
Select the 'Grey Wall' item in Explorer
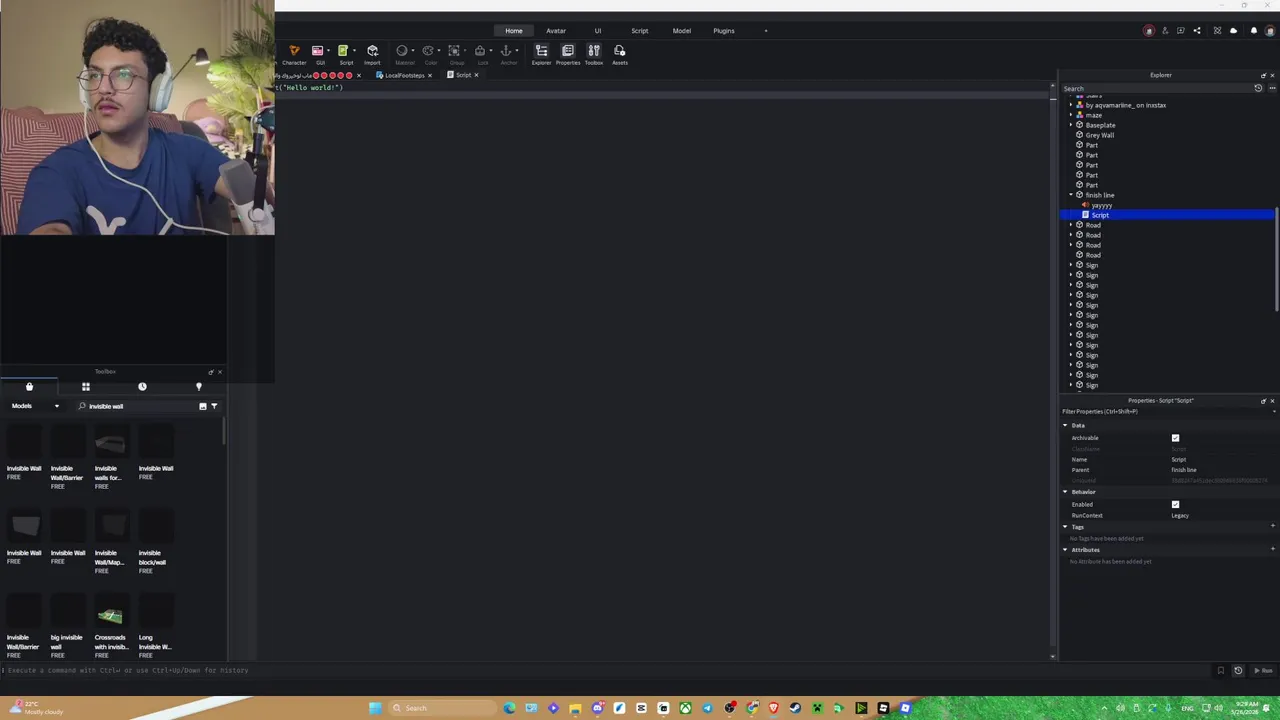tap(1099, 135)
